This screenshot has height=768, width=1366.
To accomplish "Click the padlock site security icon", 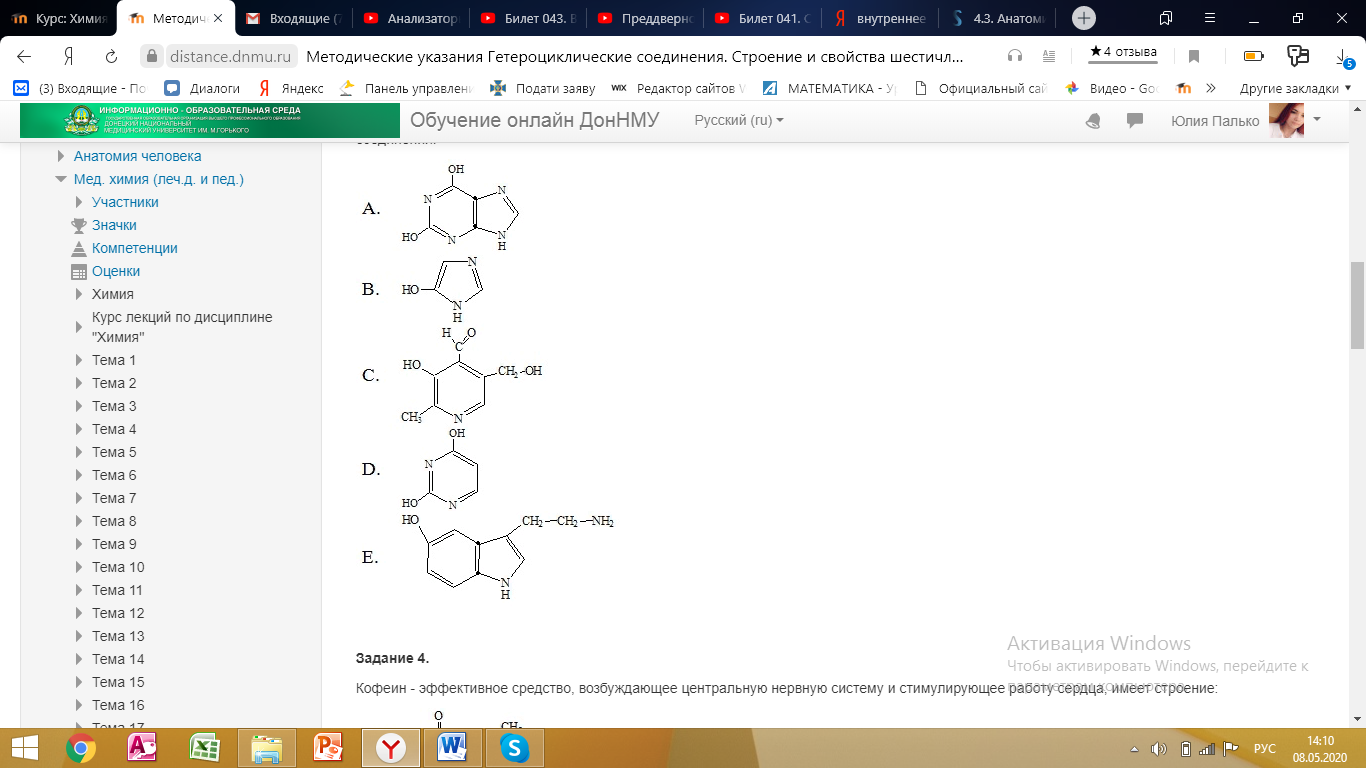I will coord(151,57).
